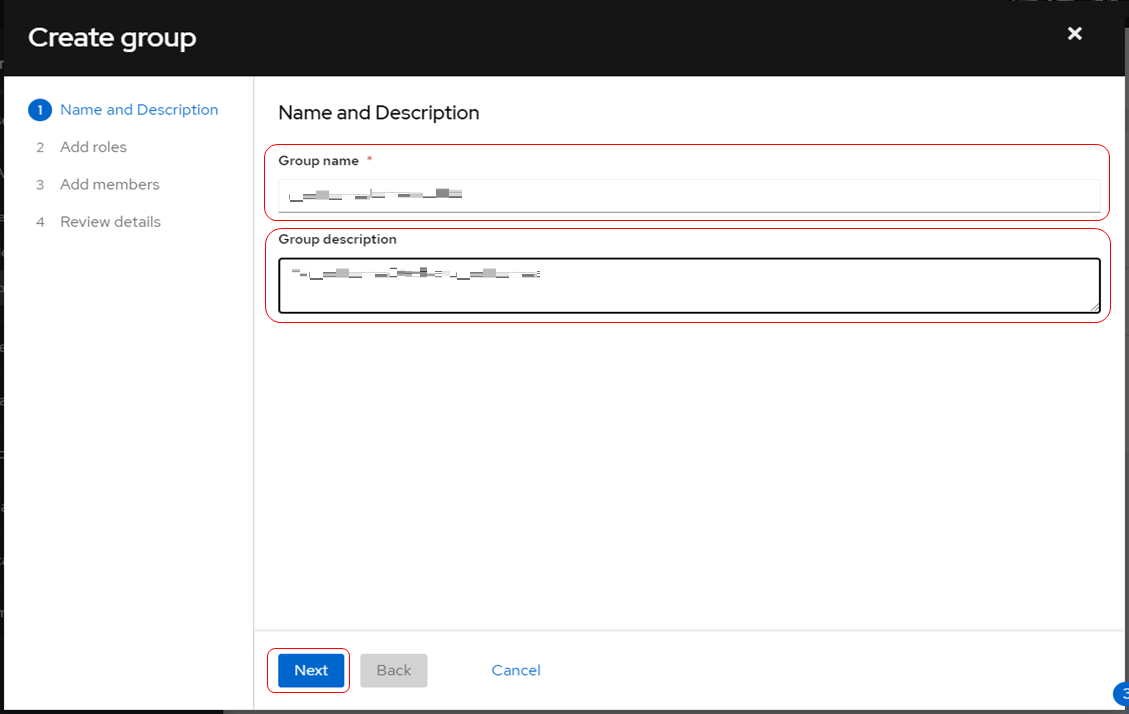The height and width of the screenshot is (714, 1129).
Task: Close the Create group dialog with X
Action: tap(1074, 34)
